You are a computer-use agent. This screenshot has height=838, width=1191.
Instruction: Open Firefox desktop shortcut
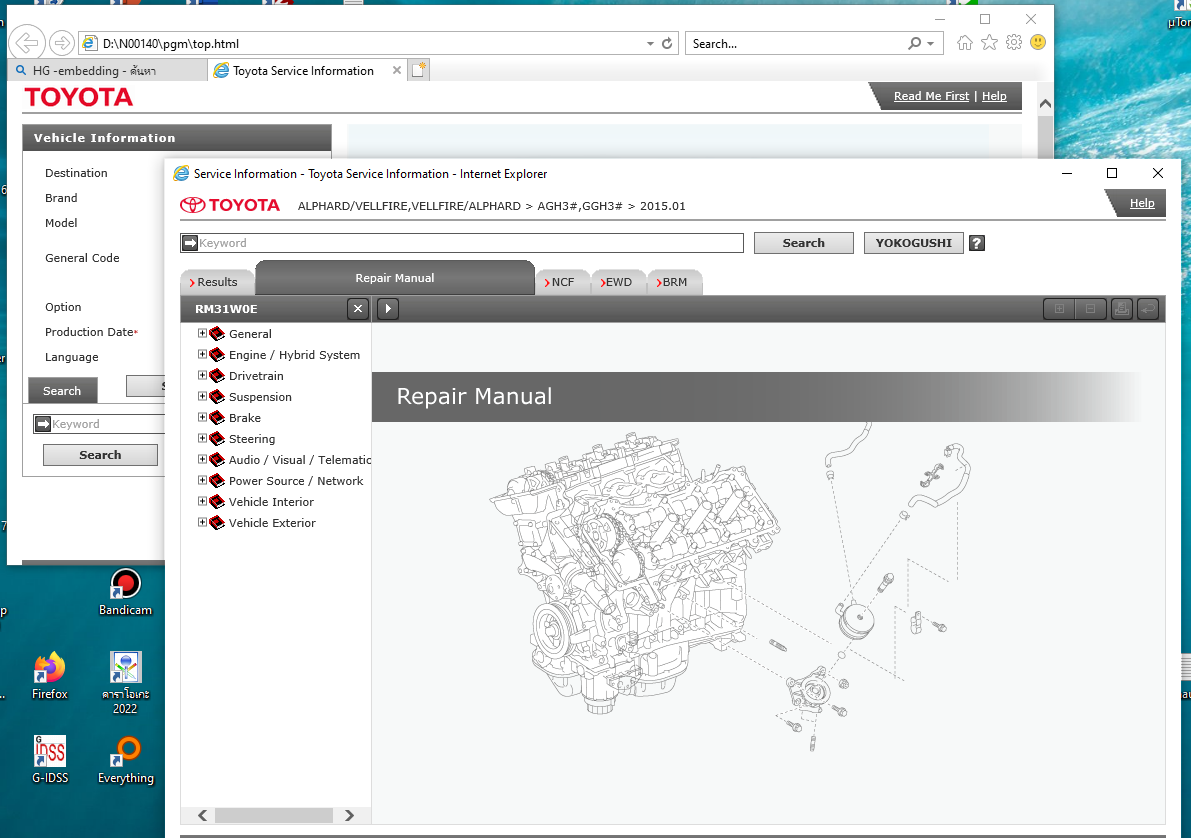tap(49, 676)
